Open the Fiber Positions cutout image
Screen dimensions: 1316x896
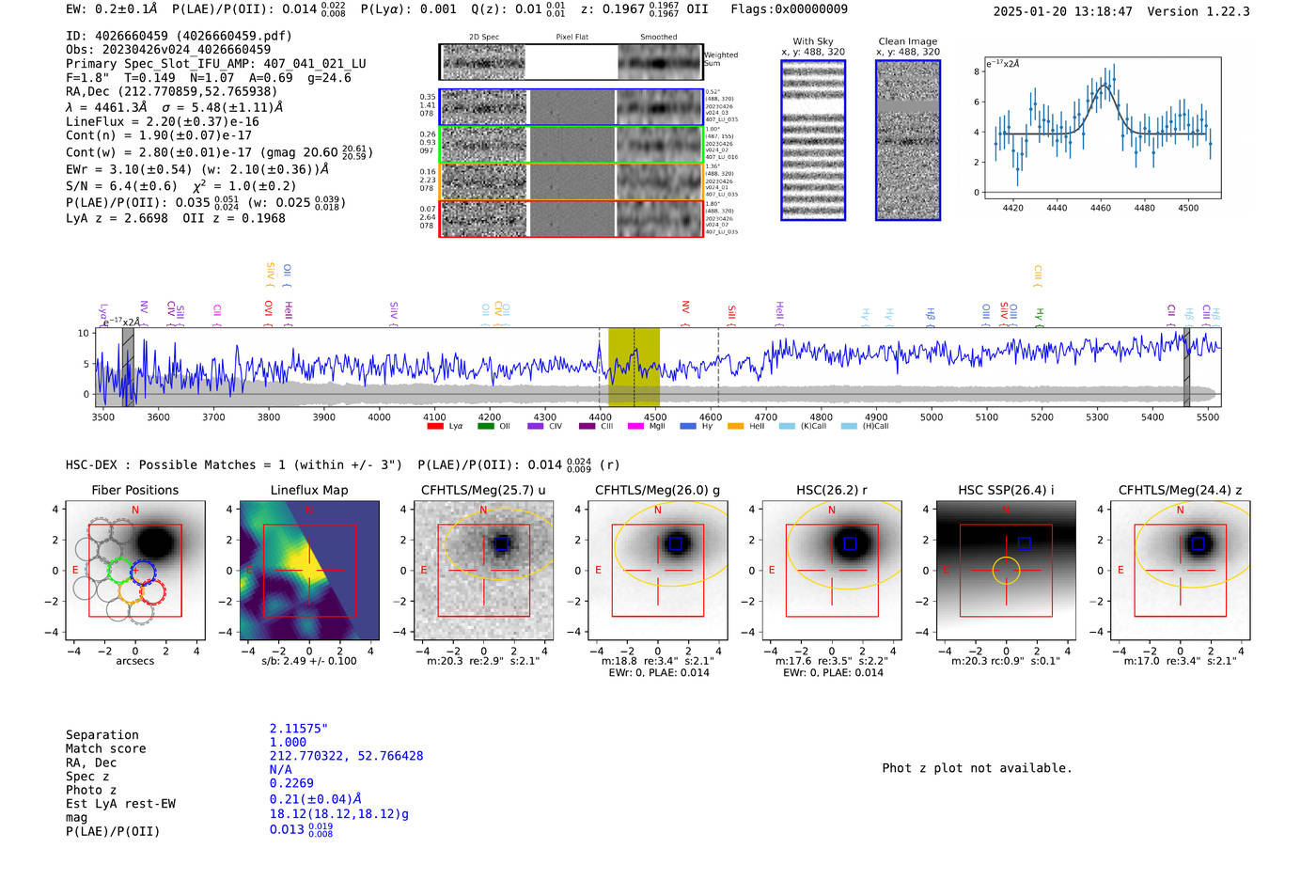tap(135, 570)
